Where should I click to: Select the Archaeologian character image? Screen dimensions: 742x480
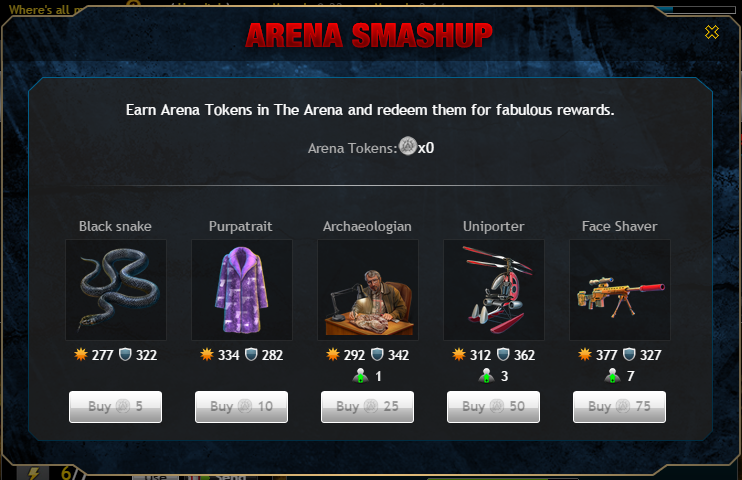pos(368,290)
